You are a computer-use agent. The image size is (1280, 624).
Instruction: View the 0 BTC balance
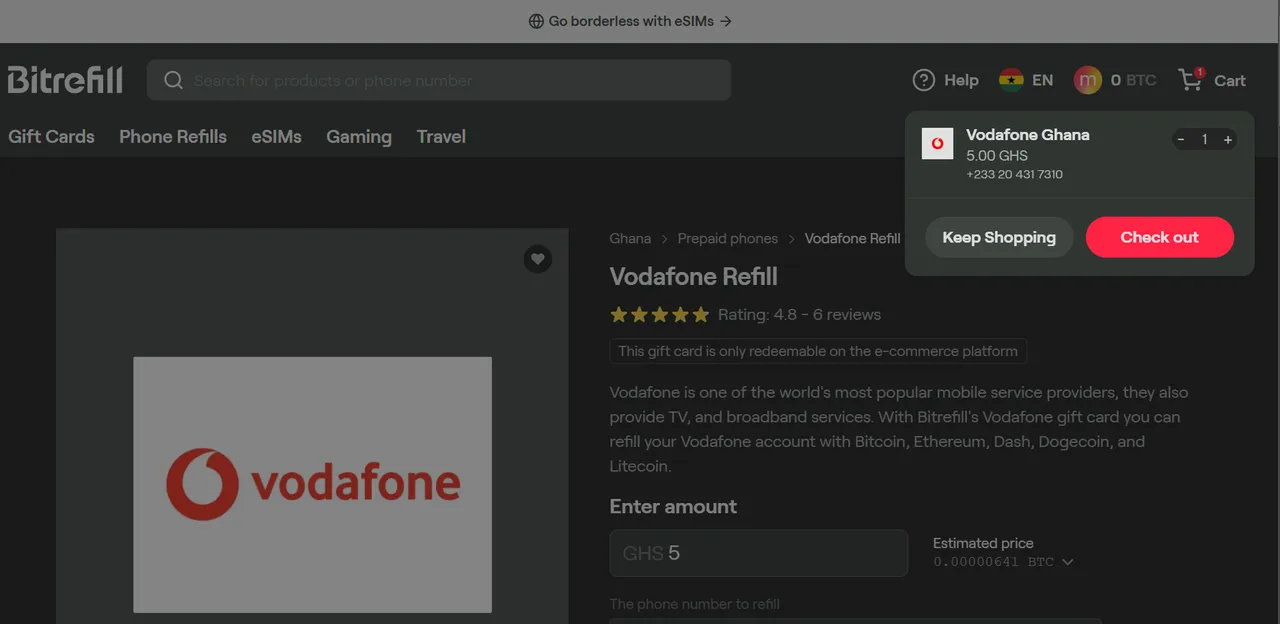coord(1133,80)
